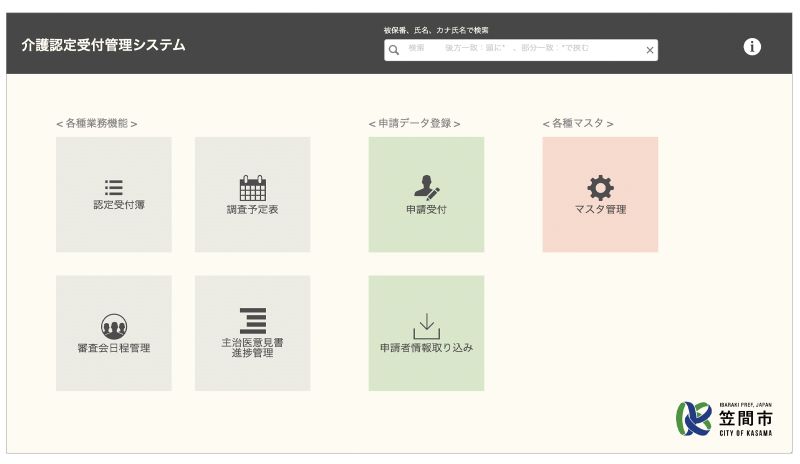Click the list icon for 認定受付簿
This screenshot has height=464, width=800.
coord(113,187)
